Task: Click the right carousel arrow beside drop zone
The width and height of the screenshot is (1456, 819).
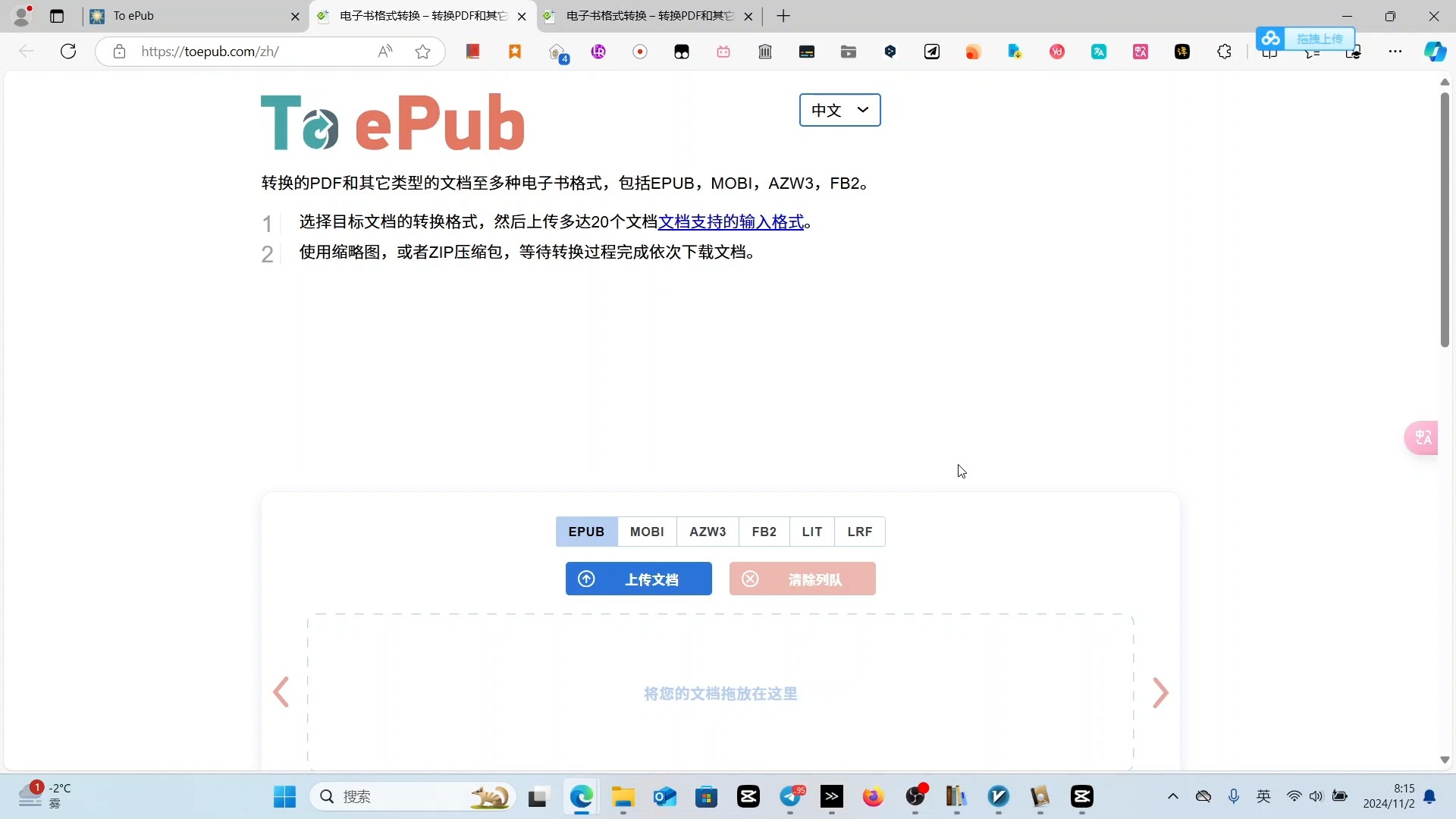Action: pos(1160,692)
